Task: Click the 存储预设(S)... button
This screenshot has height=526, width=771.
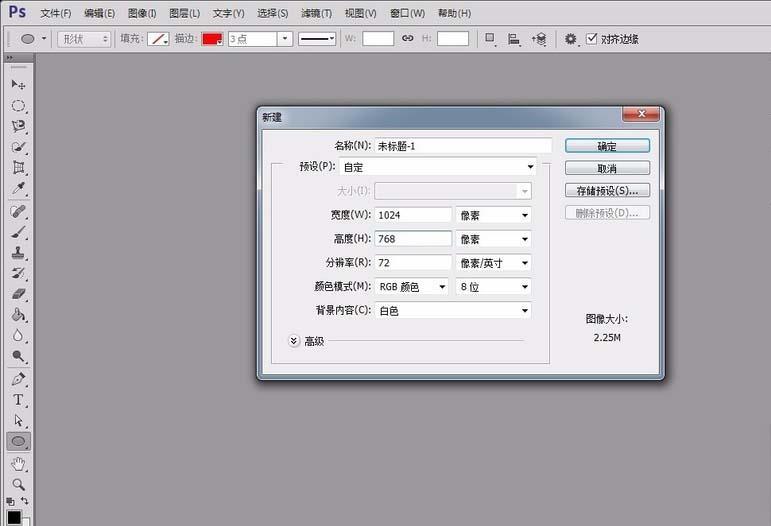Action: tap(607, 190)
